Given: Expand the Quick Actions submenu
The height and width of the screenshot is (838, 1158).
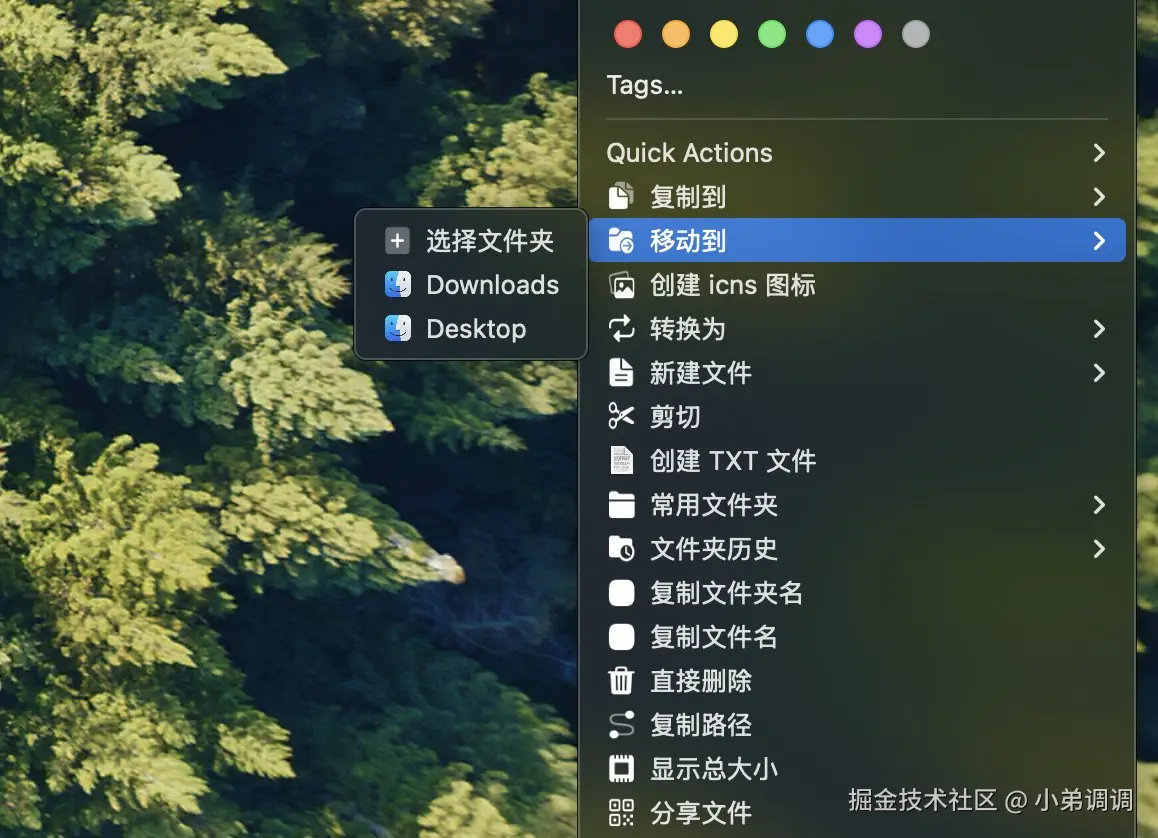Looking at the screenshot, I should point(1100,152).
